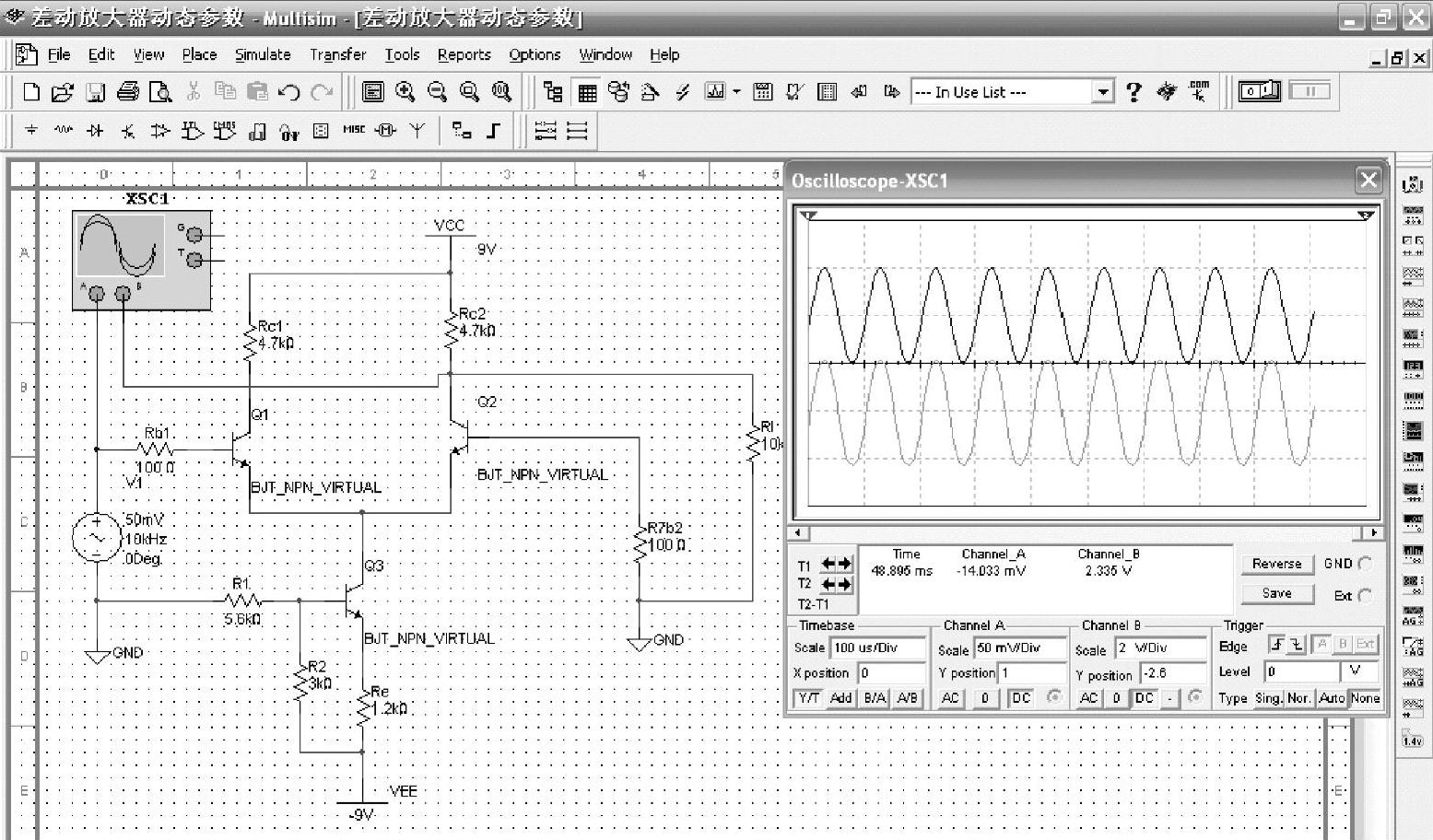Image resolution: width=1433 pixels, height=840 pixels.
Task: Open the spreadsheet view icon
Action: [587, 92]
